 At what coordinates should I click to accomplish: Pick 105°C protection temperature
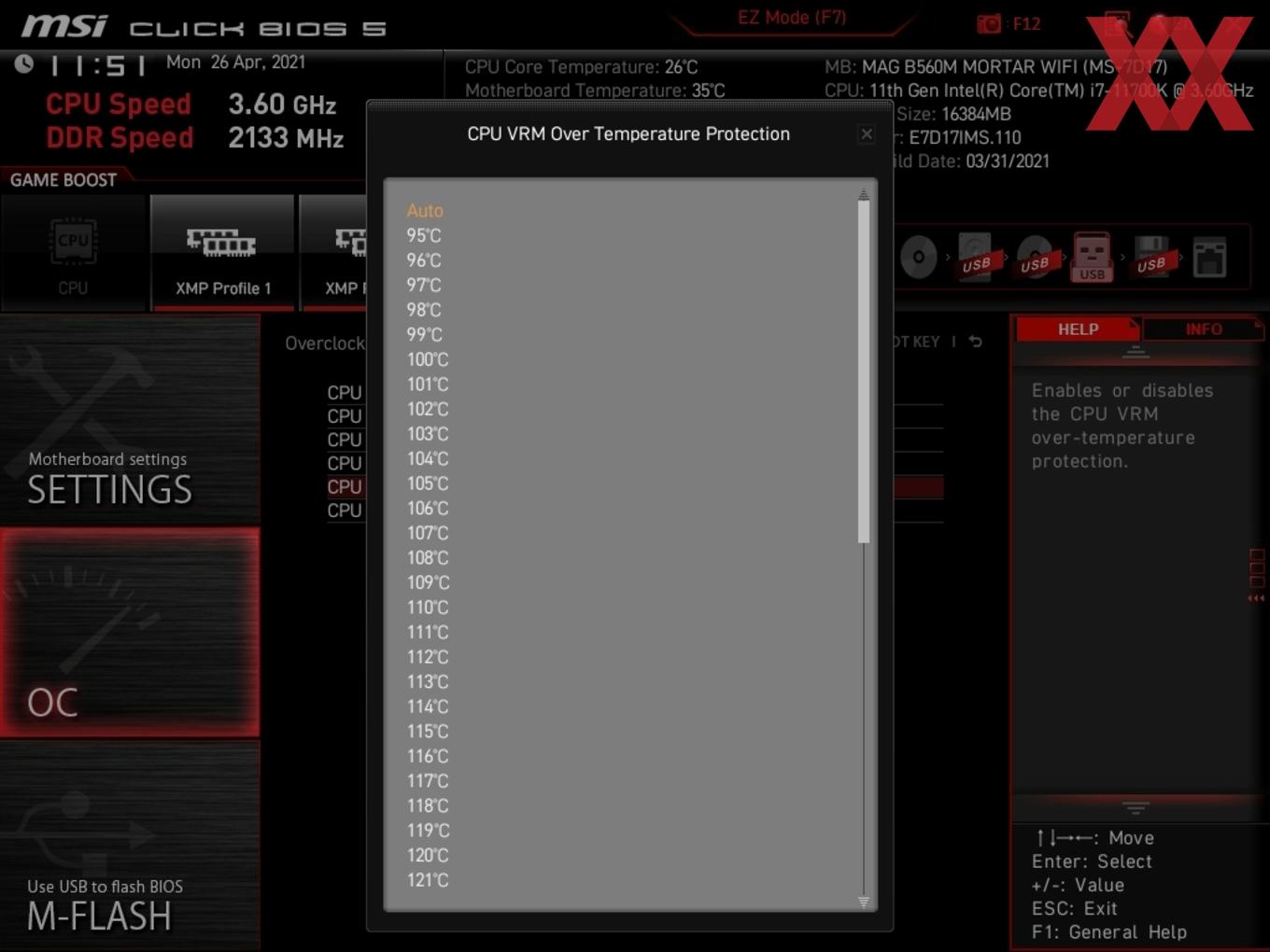coord(428,483)
